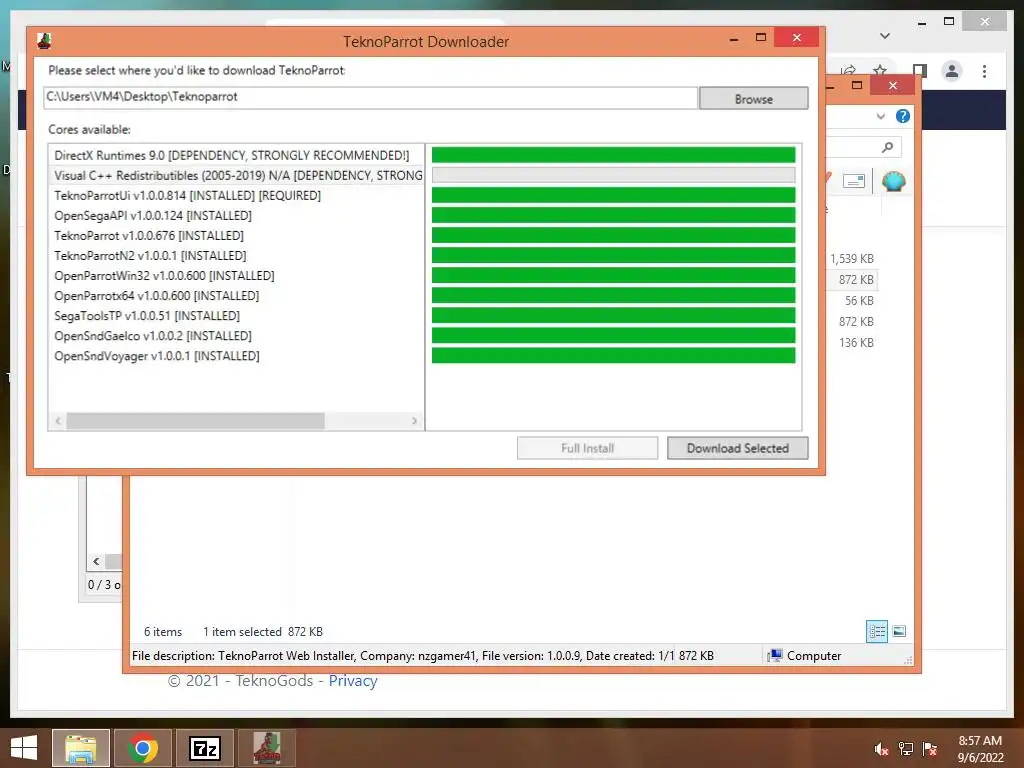Toggle the Chrome side panel icon
1024x768 pixels.
pyautogui.click(x=920, y=71)
